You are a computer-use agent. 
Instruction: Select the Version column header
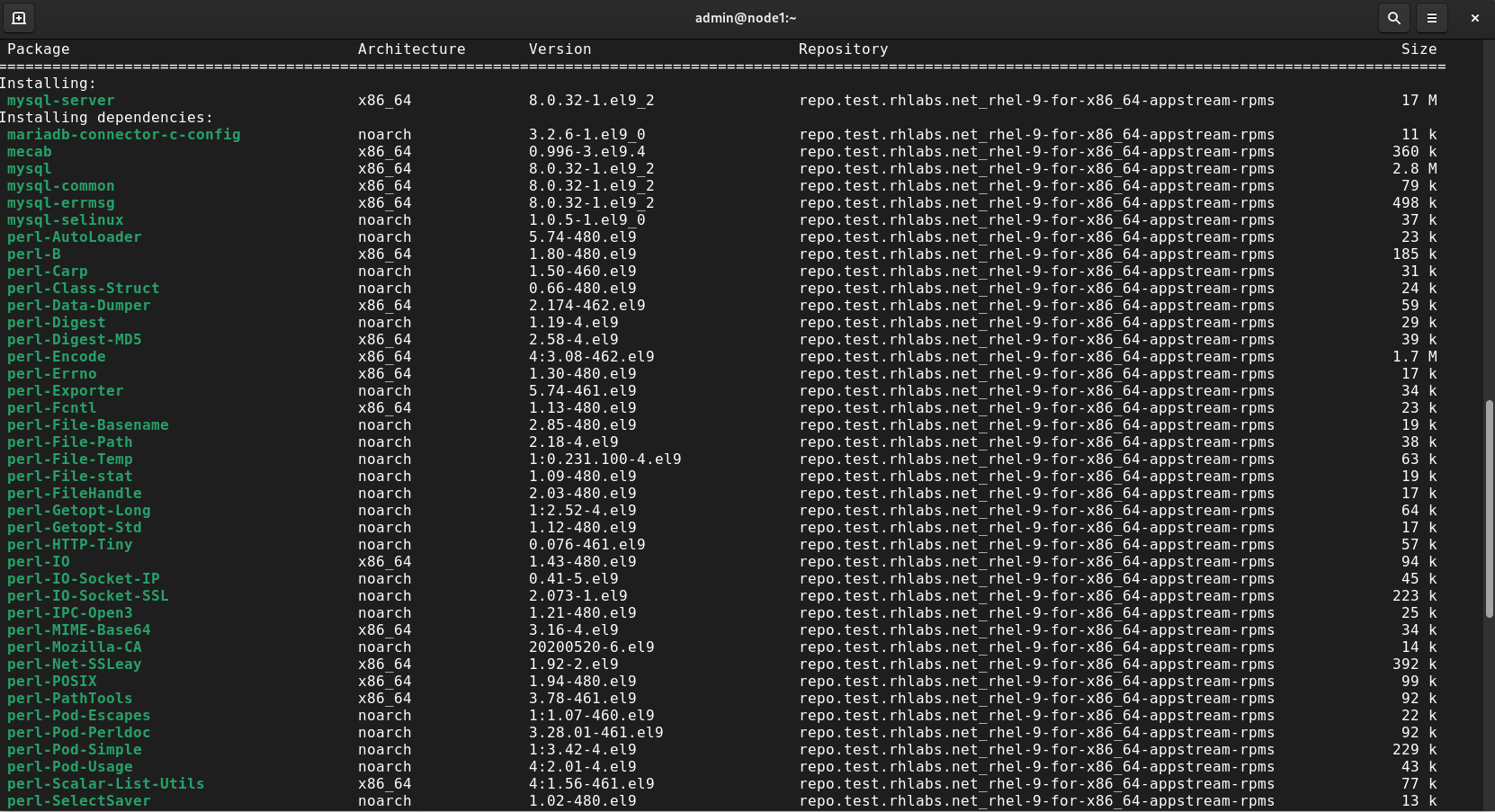point(560,49)
